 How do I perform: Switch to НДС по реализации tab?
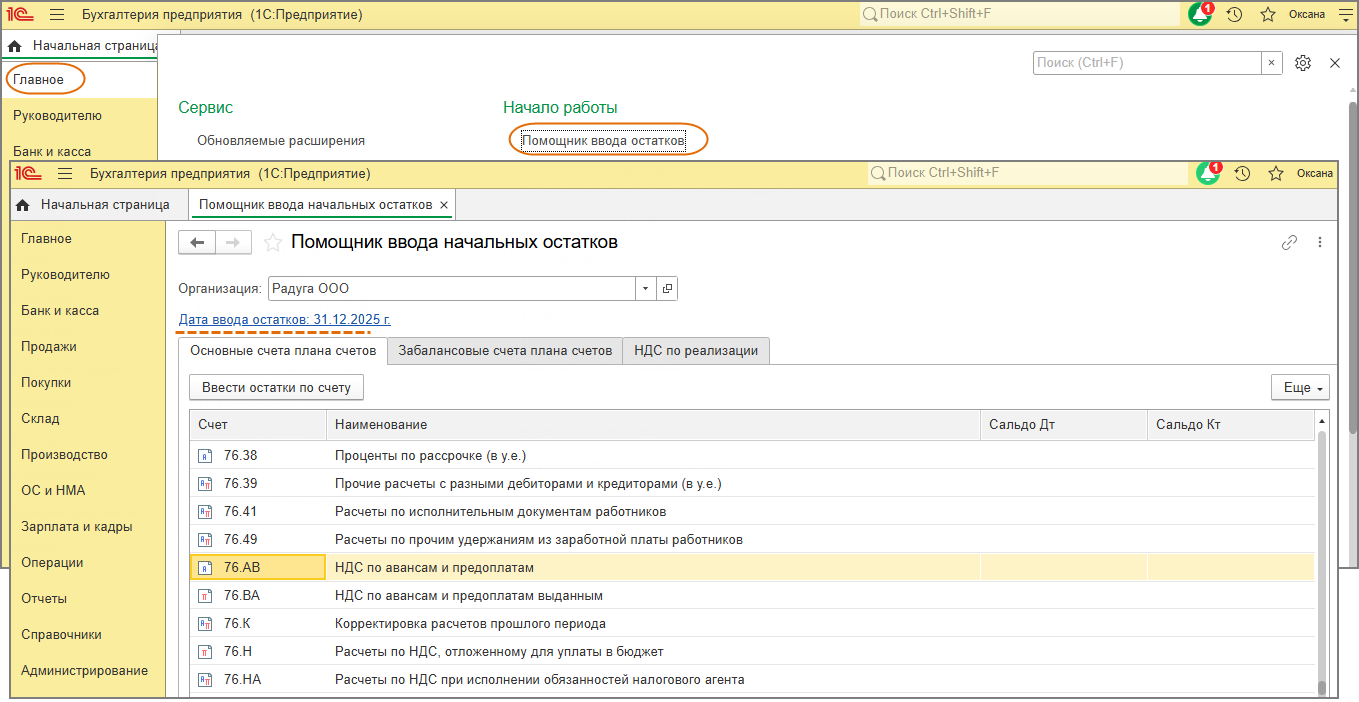click(696, 351)
